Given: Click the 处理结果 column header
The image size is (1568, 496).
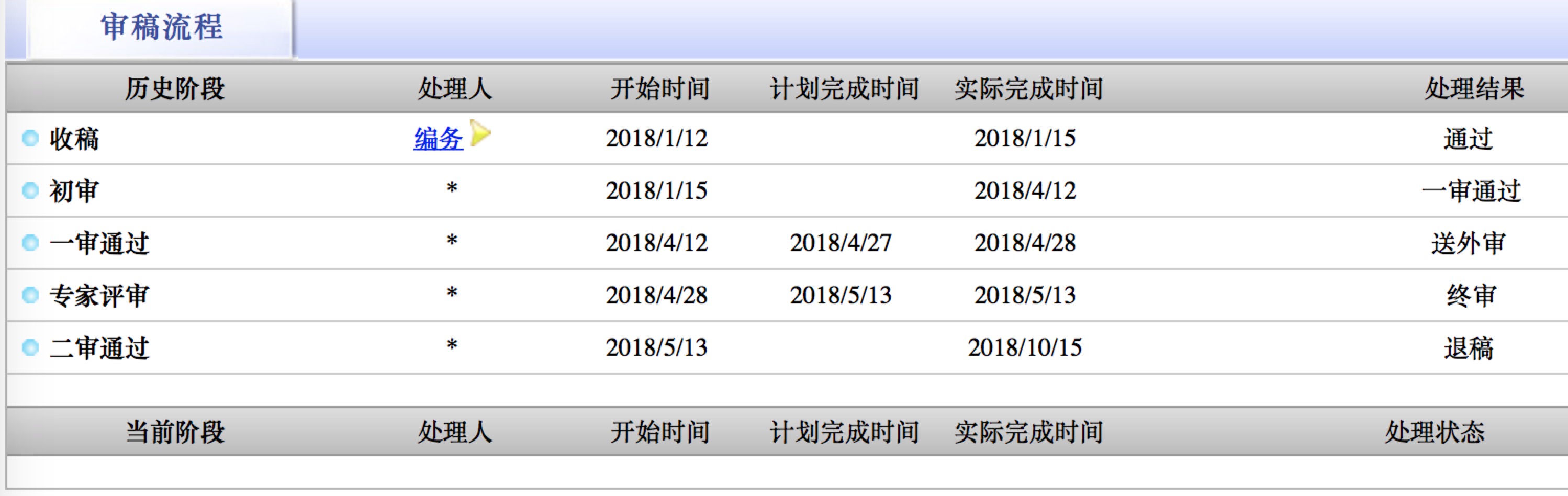Looking at the screenshot, I should pos(1474,89).
